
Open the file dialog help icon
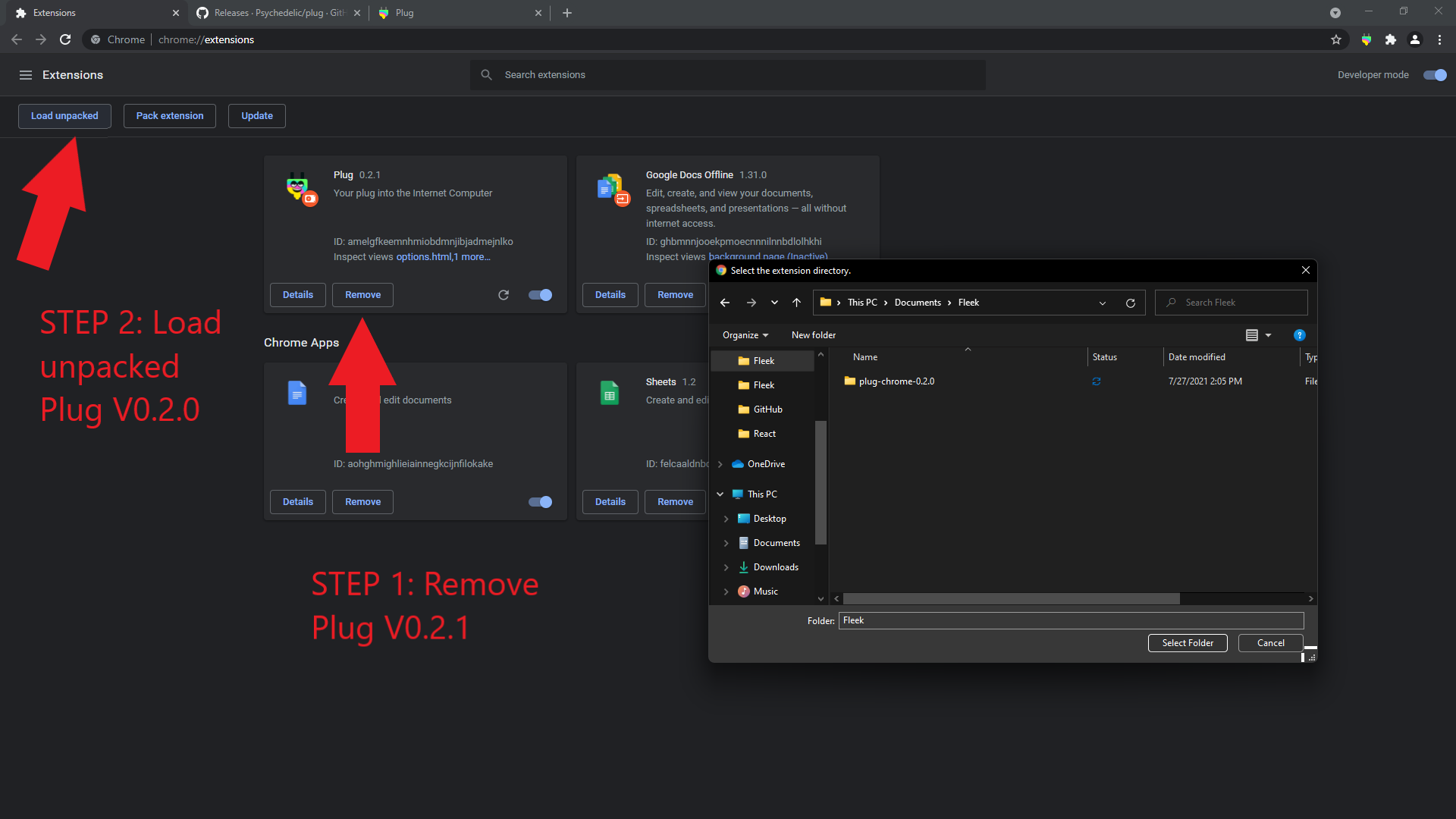[1300, 335]
